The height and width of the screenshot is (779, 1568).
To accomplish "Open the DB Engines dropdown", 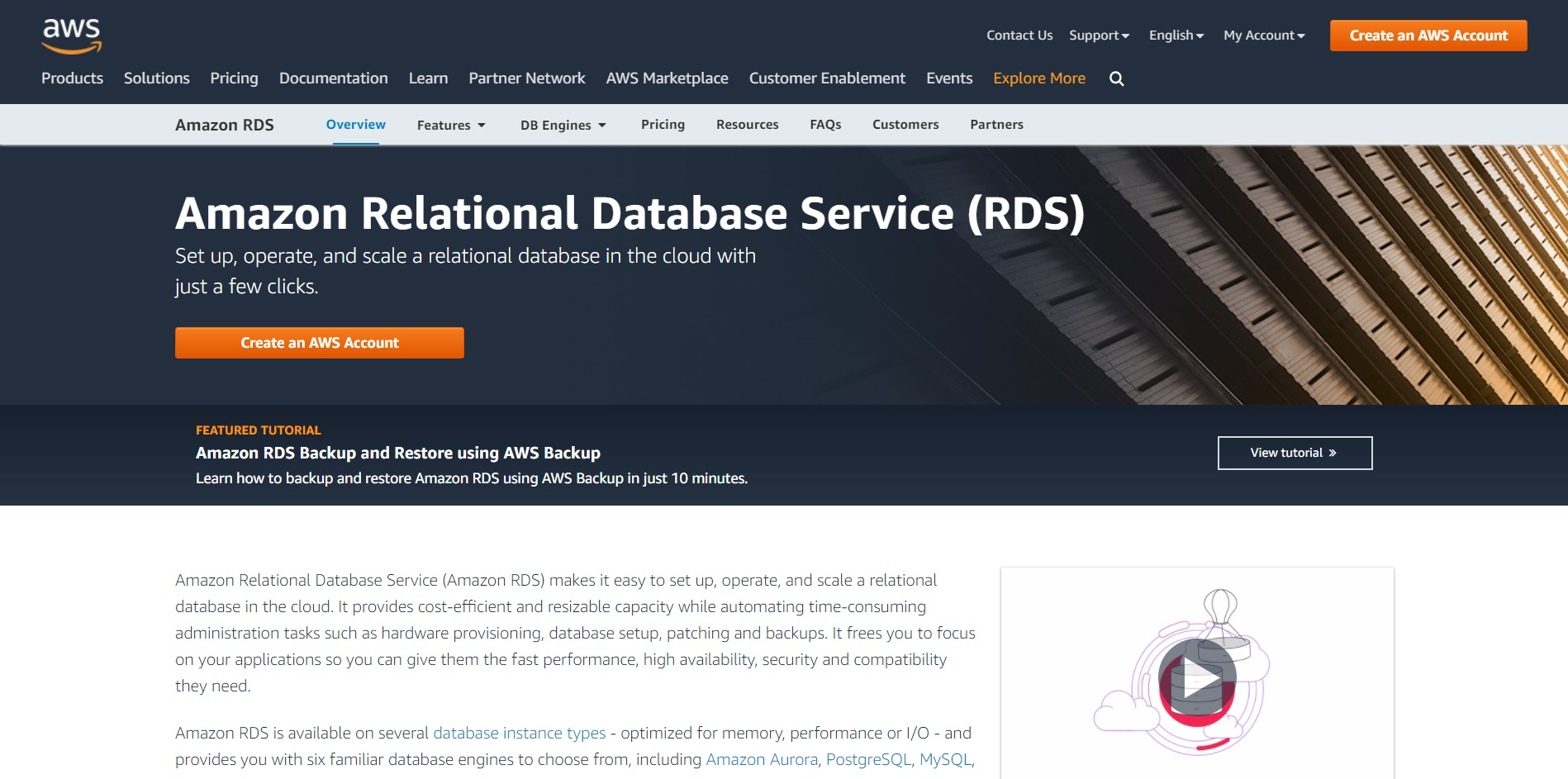I will pyautogui.click(x=563, y=125).
